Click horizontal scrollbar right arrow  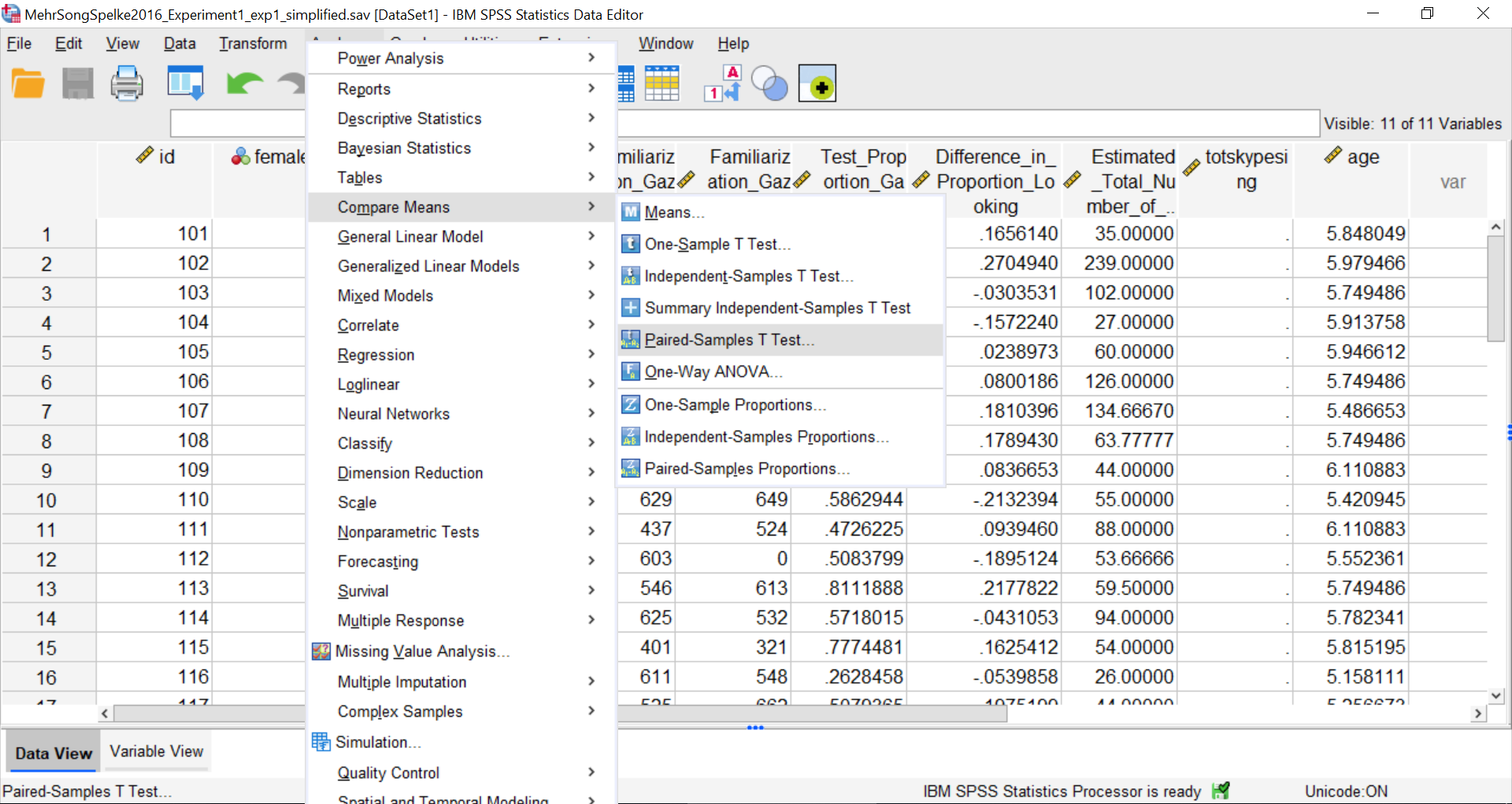pyautogui.click(x=1477, y=713)
